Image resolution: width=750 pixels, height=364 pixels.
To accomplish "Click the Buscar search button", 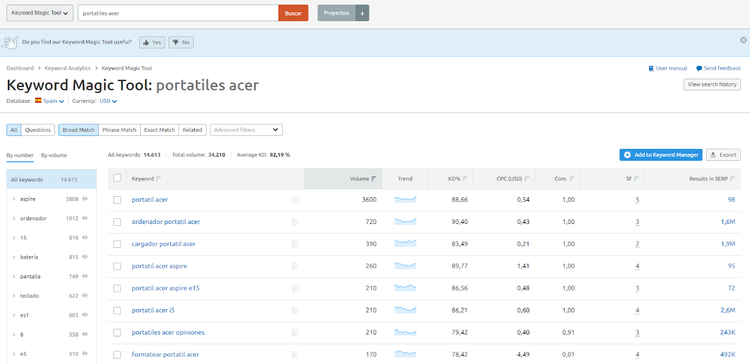I will coord(293,13).
